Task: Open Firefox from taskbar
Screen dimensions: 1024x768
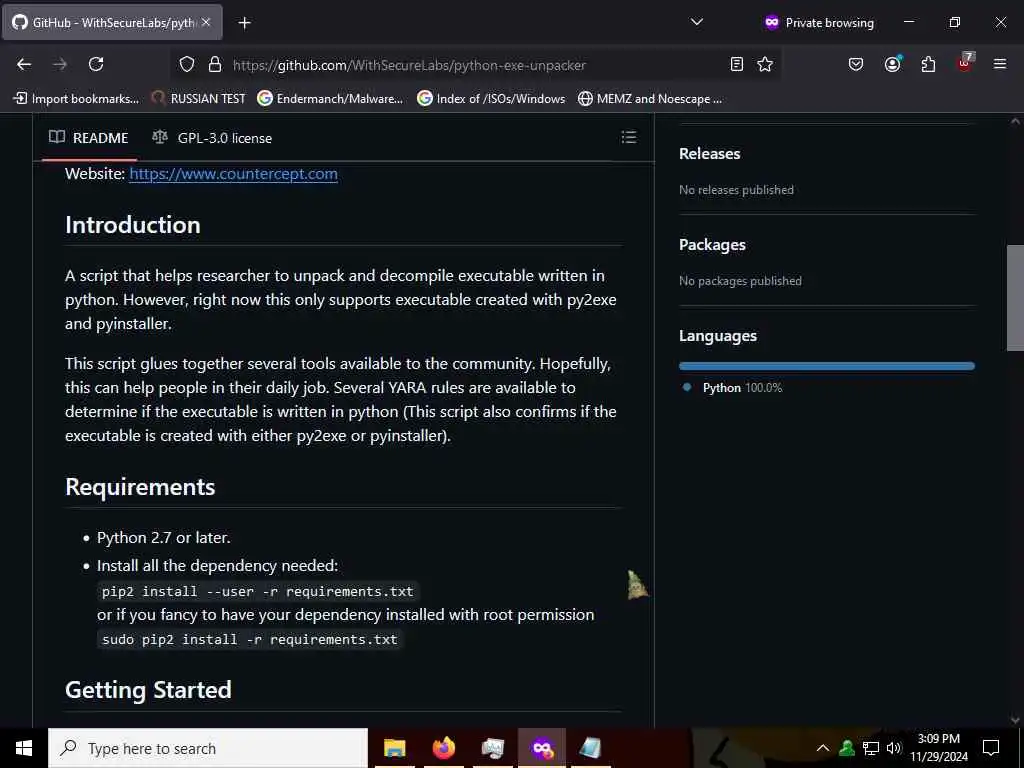Action: pos(443,748)
